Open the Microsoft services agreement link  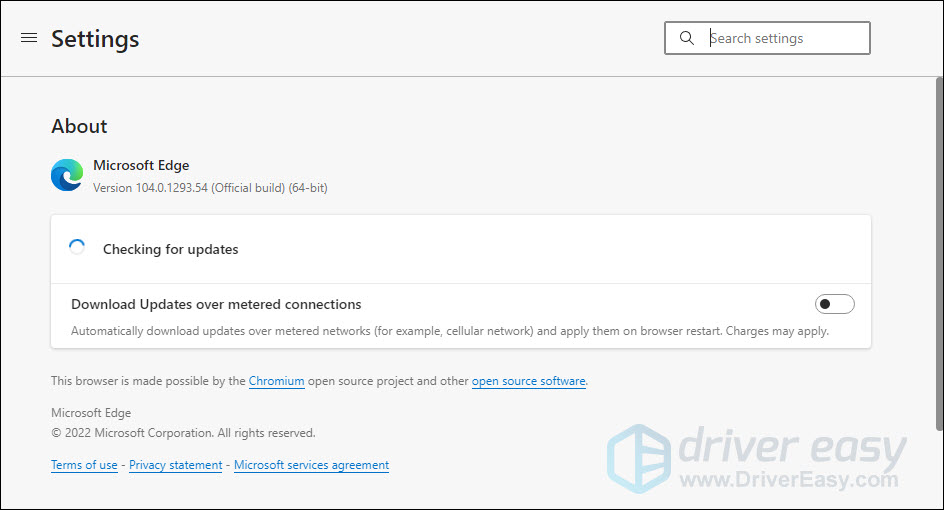click(311, 465)
